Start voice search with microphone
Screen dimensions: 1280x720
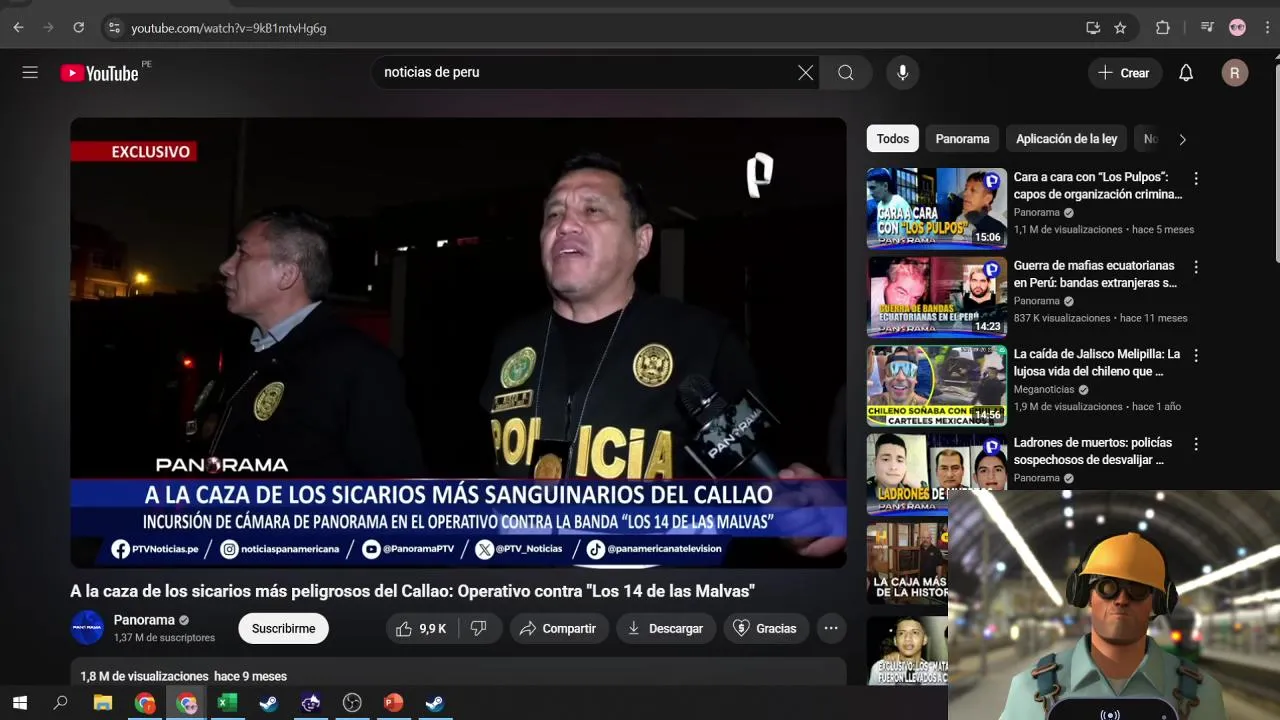point(902,73)
